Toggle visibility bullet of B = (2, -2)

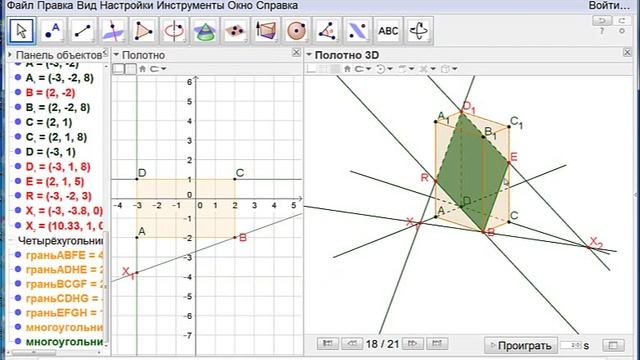pyautogui.click(x=18, y=92)
